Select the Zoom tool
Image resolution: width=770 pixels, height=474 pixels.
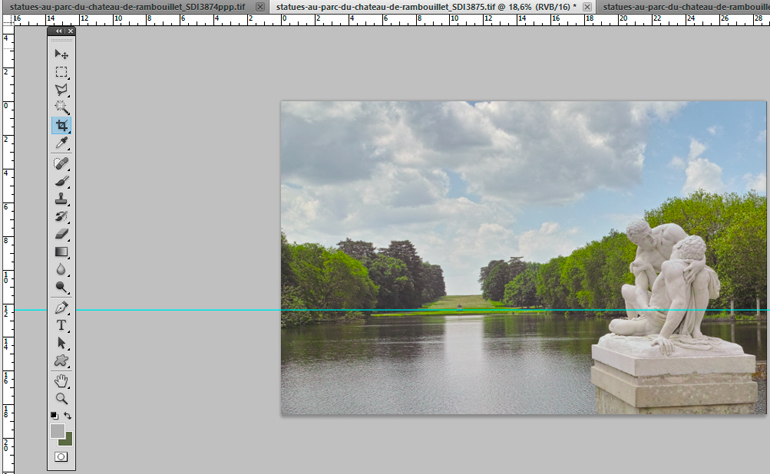click(x=61, y=398)
